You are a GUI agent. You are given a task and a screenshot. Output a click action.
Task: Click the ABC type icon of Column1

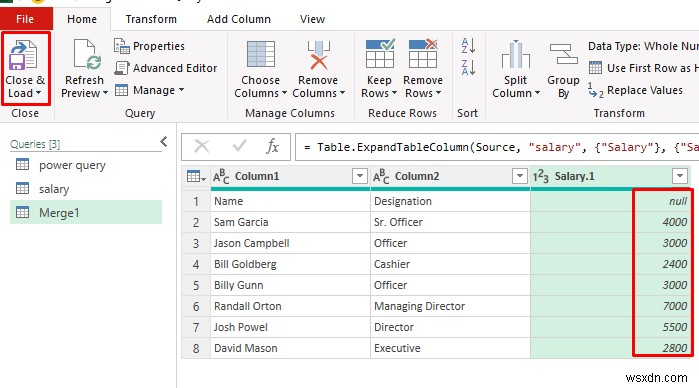pos(221,177)
